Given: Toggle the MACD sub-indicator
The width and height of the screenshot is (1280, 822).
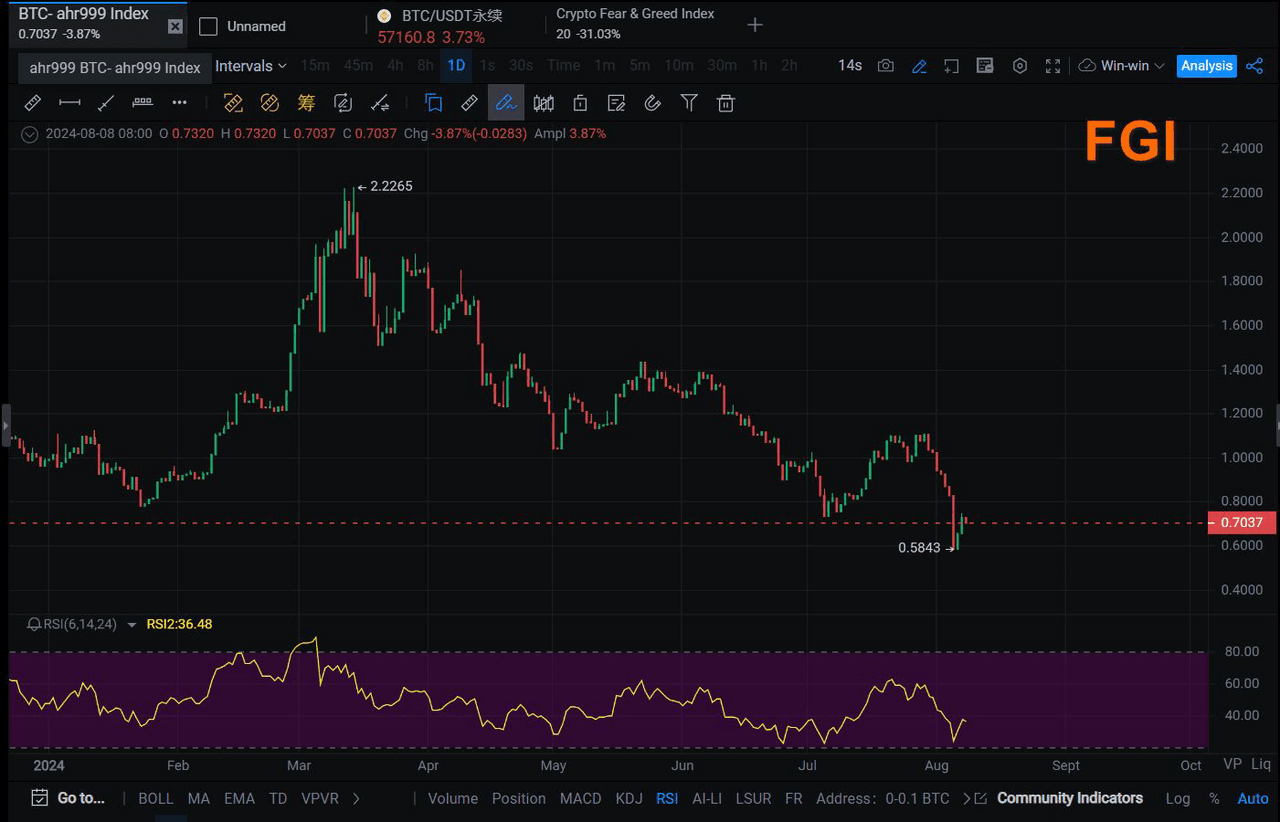Looking at the screenshot, I should [x=580, y=798].
